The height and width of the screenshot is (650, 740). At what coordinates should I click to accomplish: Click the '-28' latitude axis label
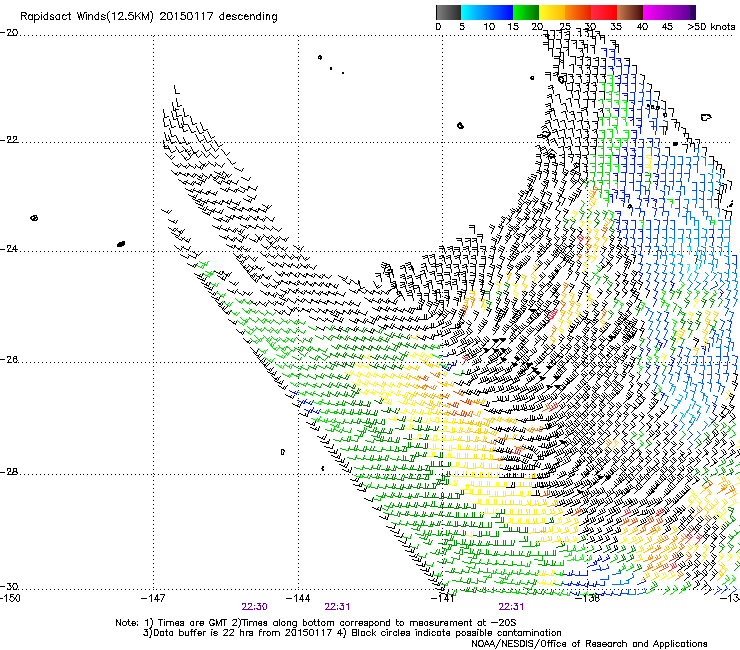(x=9, y=472)
